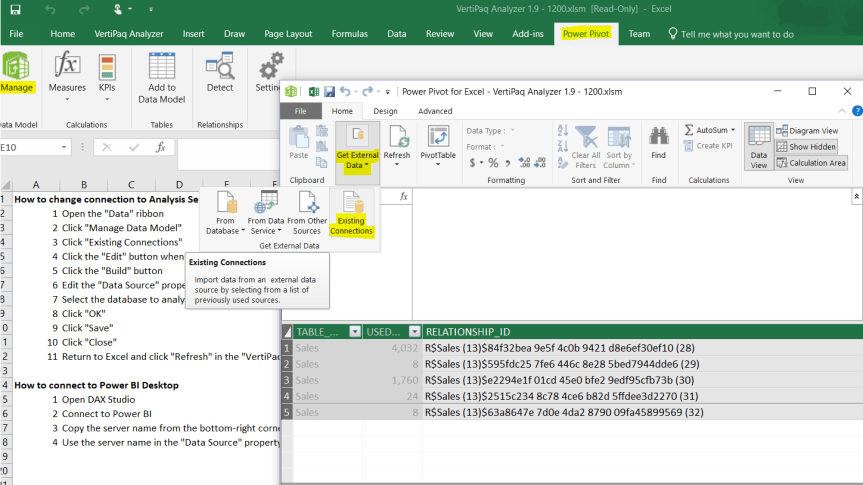The height and width of the screenshot is (485, 863).
Task: Click the Enter checkmark formula bar button
Action: [134, 147]
